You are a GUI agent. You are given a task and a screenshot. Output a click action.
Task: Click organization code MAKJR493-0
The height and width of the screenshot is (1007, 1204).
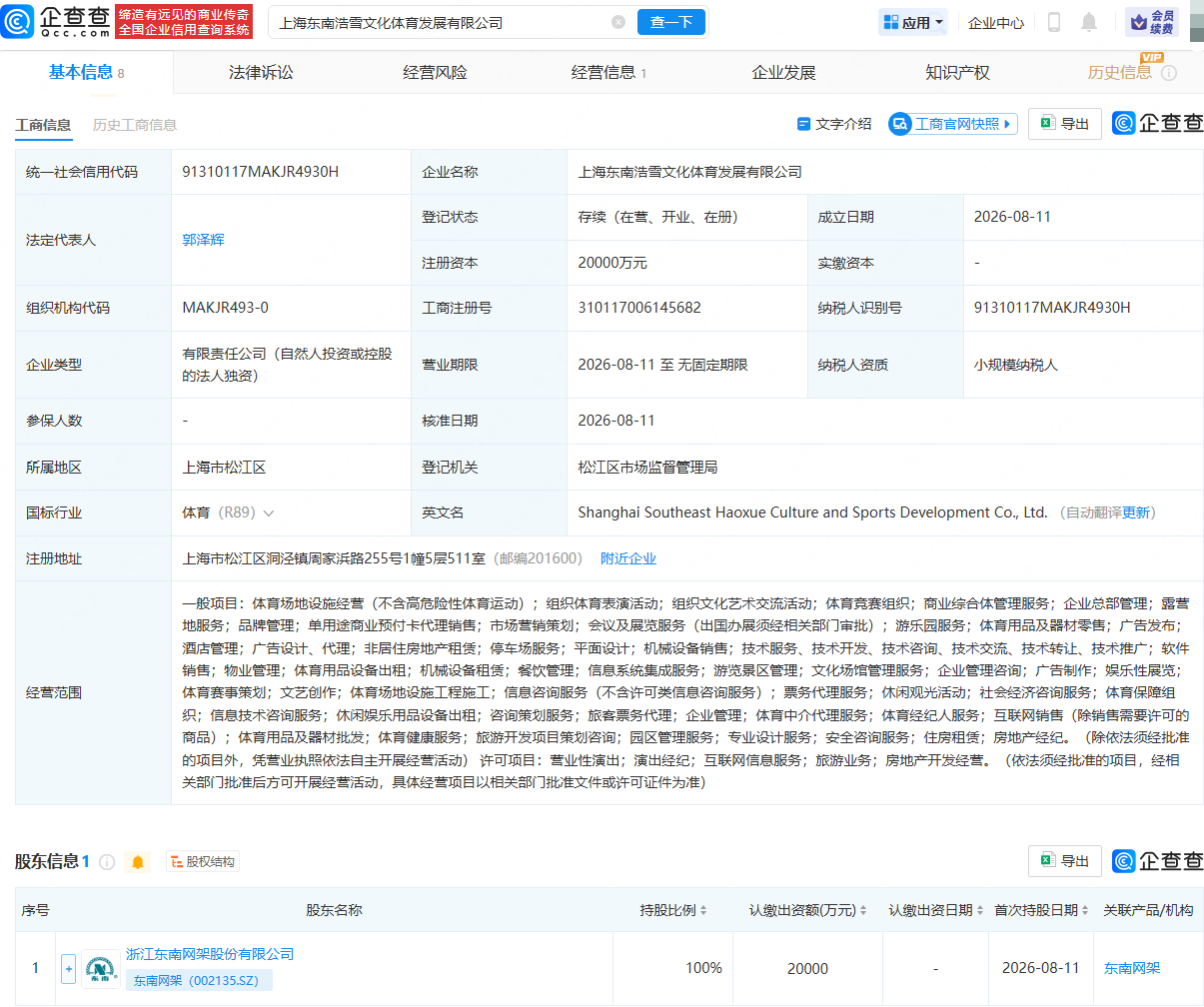click(x=225, y=308)
